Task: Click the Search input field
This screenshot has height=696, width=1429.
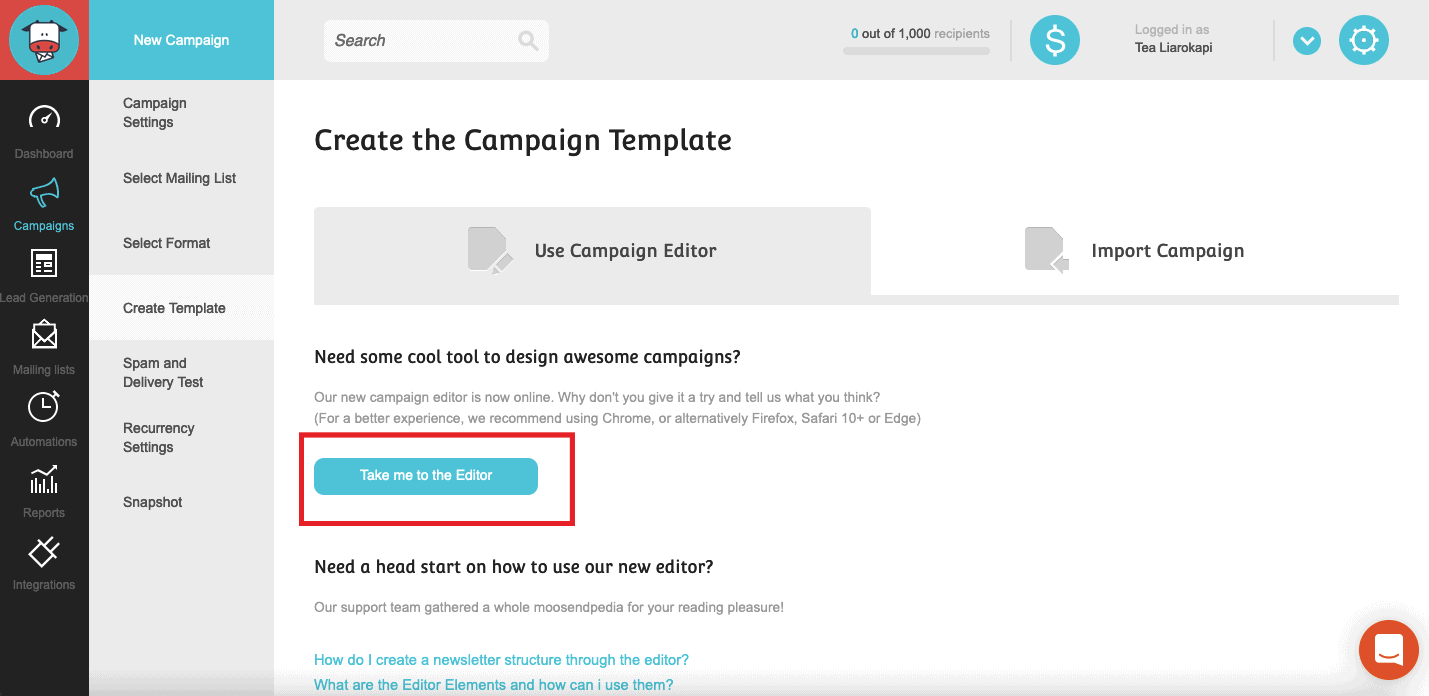Action: click(x=436, y=41)
